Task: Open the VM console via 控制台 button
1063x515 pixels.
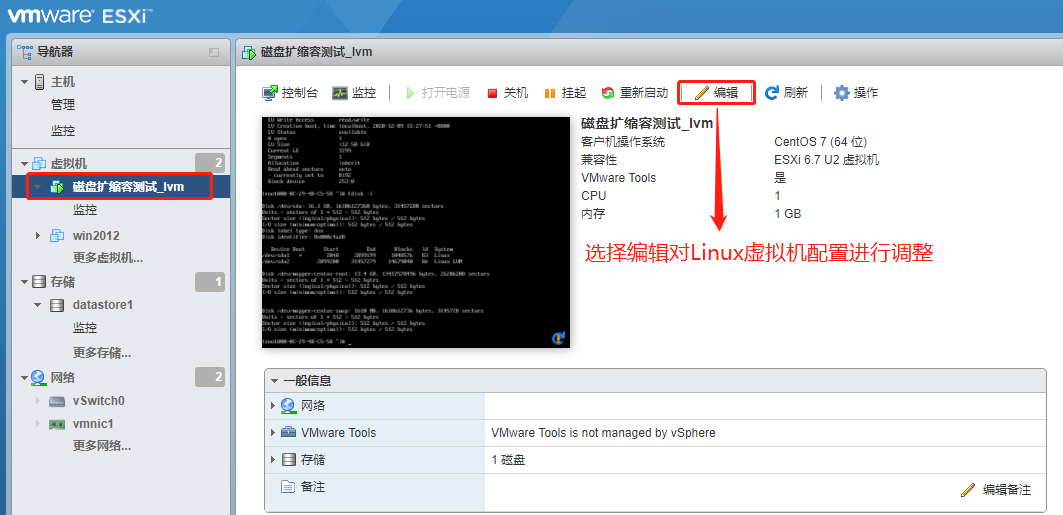Action: coord(289,93)
